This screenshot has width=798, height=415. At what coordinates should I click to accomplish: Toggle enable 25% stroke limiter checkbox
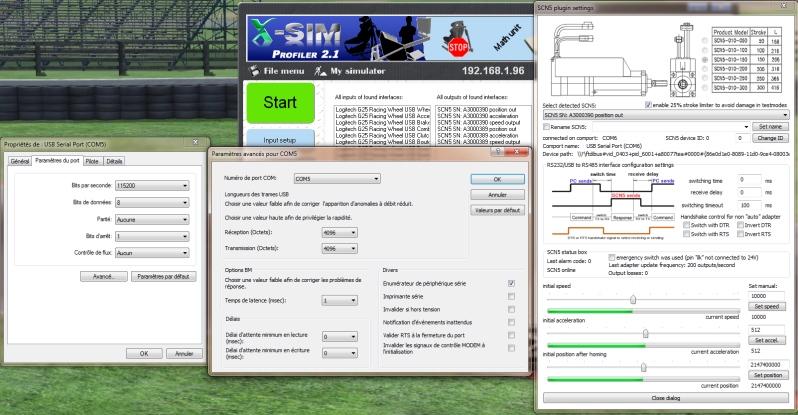(648, 105)
